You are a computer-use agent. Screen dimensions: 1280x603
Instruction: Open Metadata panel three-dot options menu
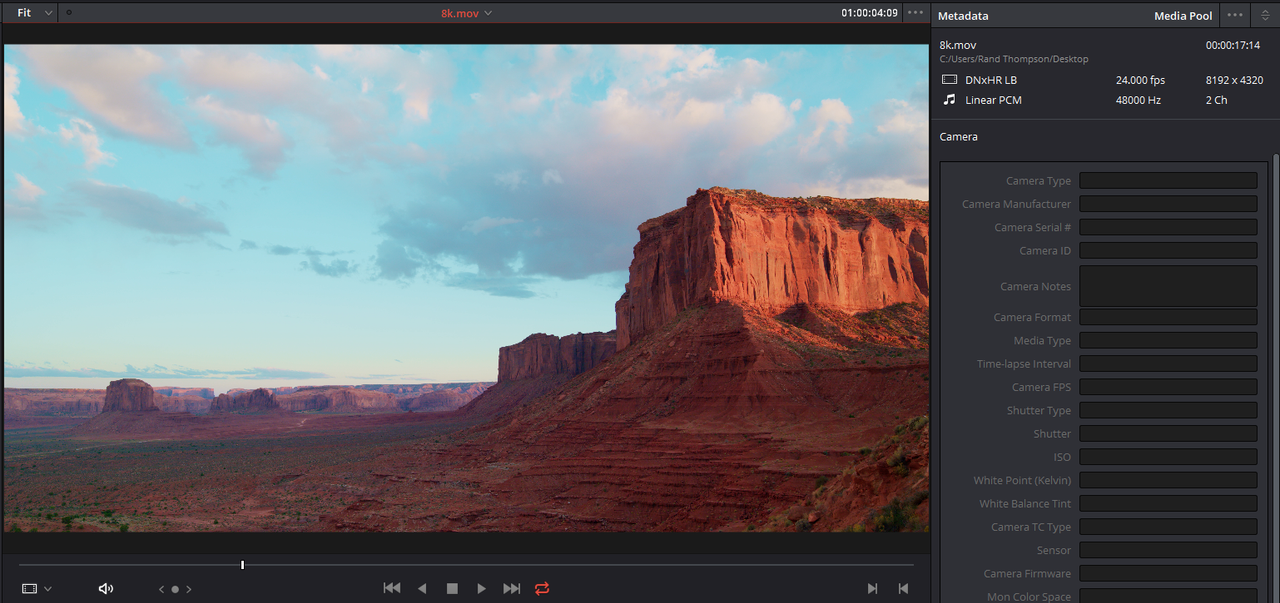click(x=1236, y=15)
